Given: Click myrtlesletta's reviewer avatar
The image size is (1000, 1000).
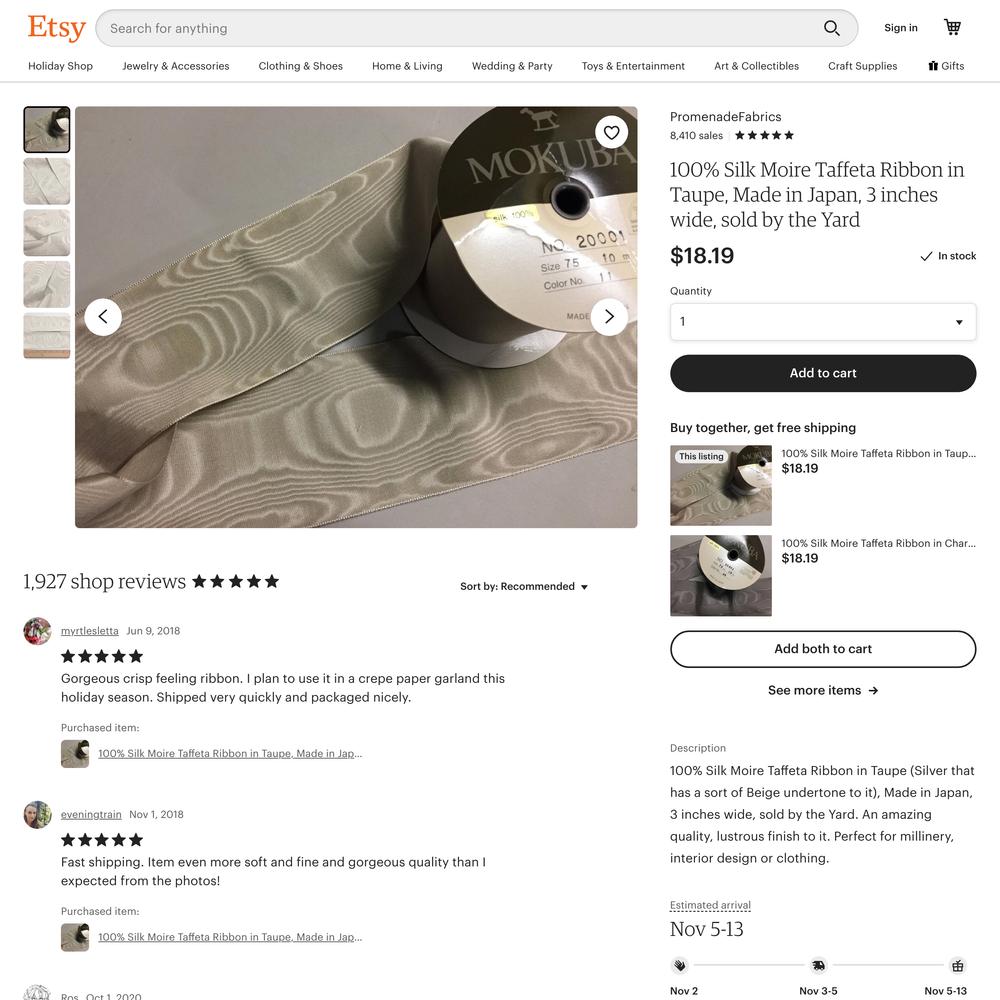Looking at the screenshot, I should point(38,631).
